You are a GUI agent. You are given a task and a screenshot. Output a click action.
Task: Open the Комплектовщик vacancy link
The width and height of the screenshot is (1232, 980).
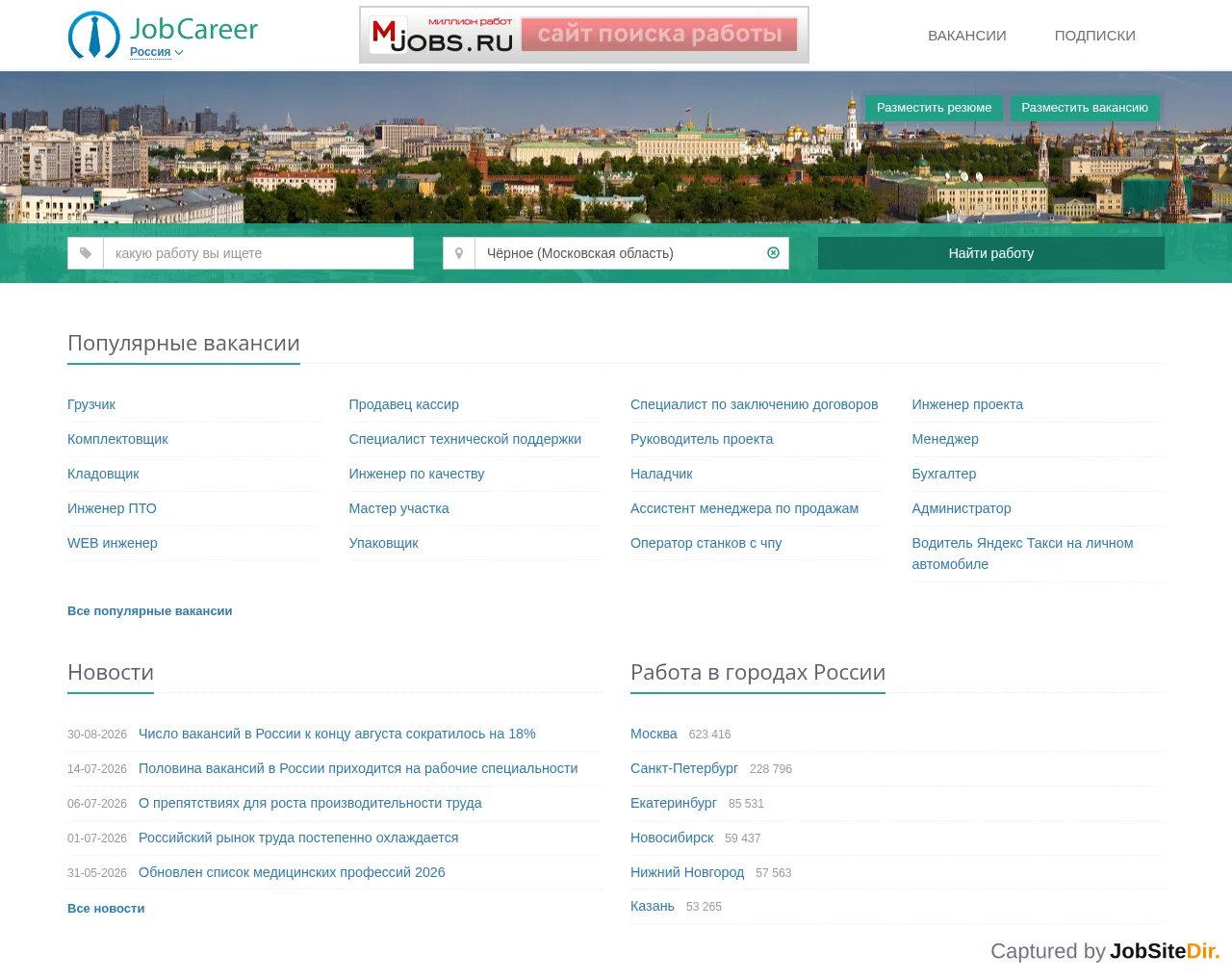tap(117, 439)
